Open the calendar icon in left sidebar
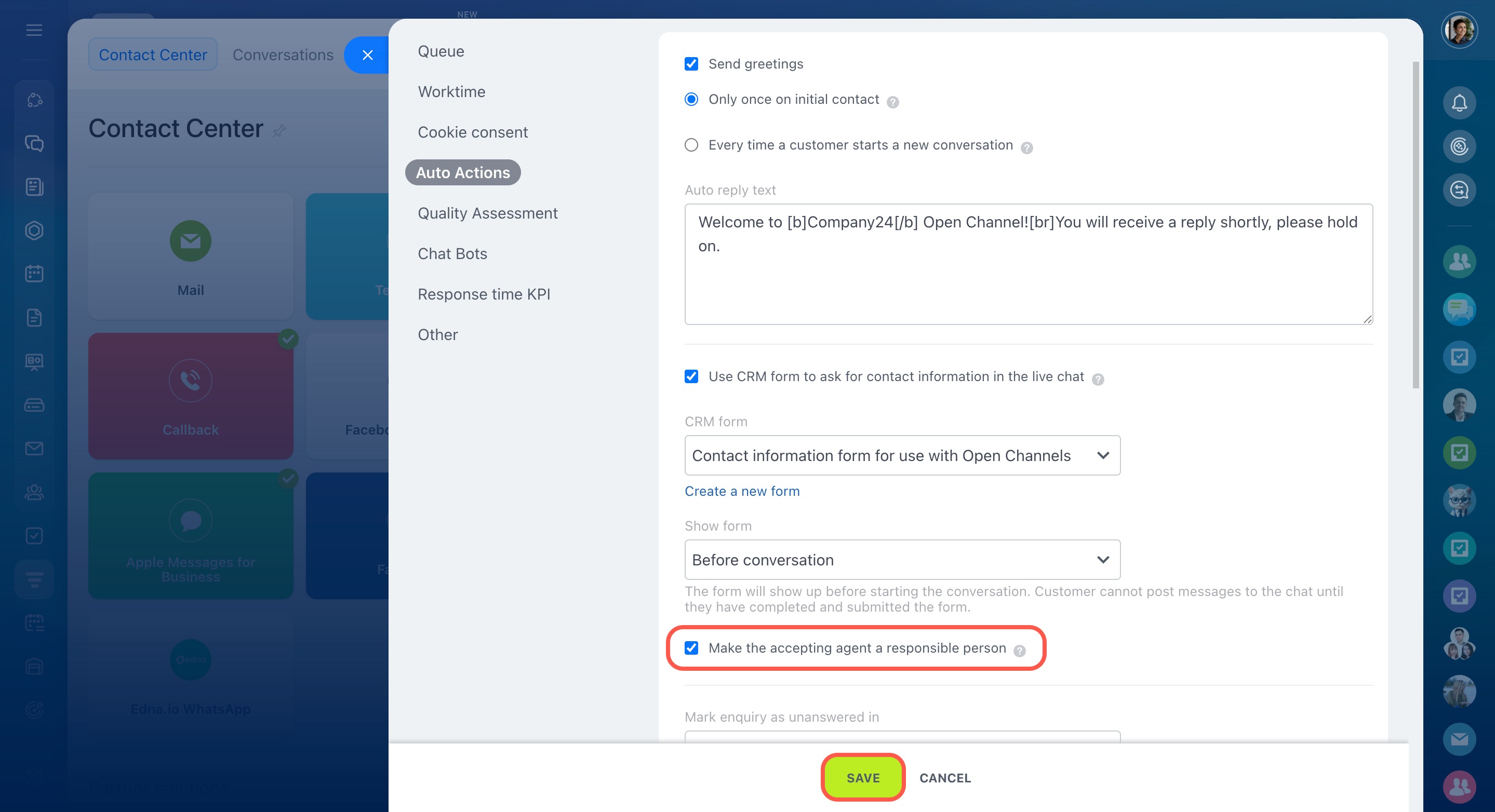The height and width of the screenshot is (812, 1495). pos(34,274)
